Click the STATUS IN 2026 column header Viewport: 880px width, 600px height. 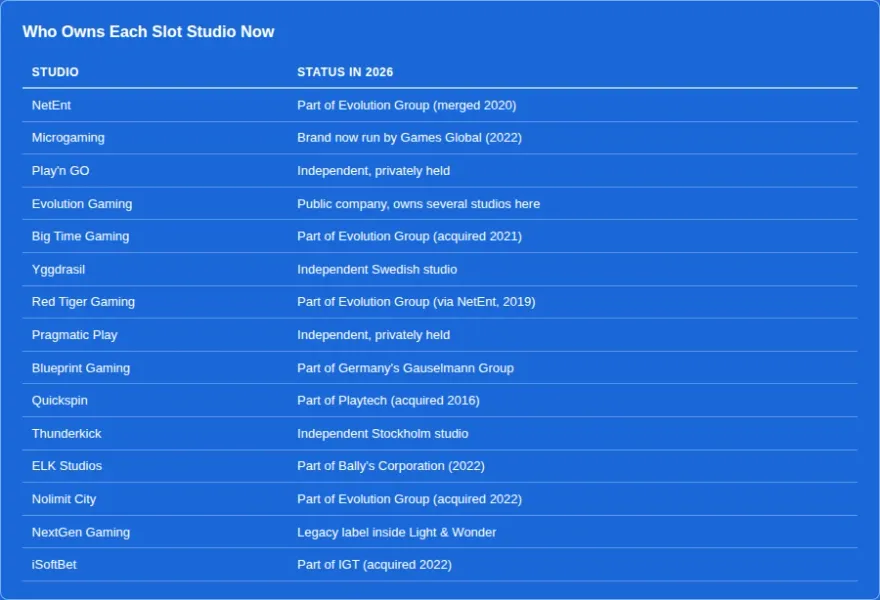click(x=345, y=72)
